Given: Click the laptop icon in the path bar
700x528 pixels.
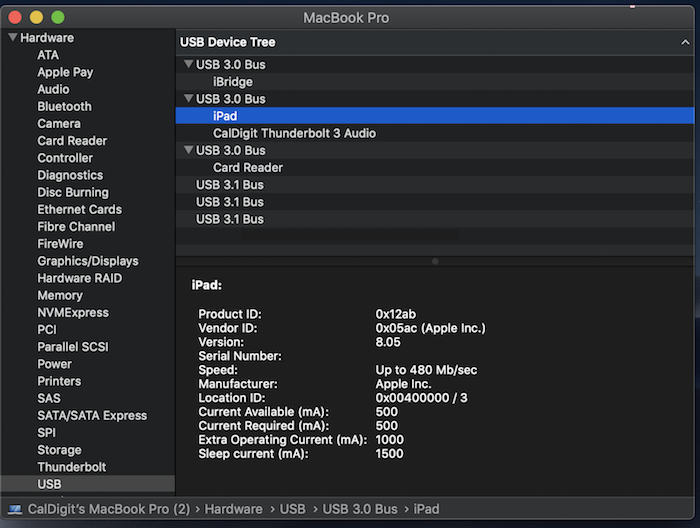Looking at the screenshot, I should pyautogui.click(x=15, y=509).
